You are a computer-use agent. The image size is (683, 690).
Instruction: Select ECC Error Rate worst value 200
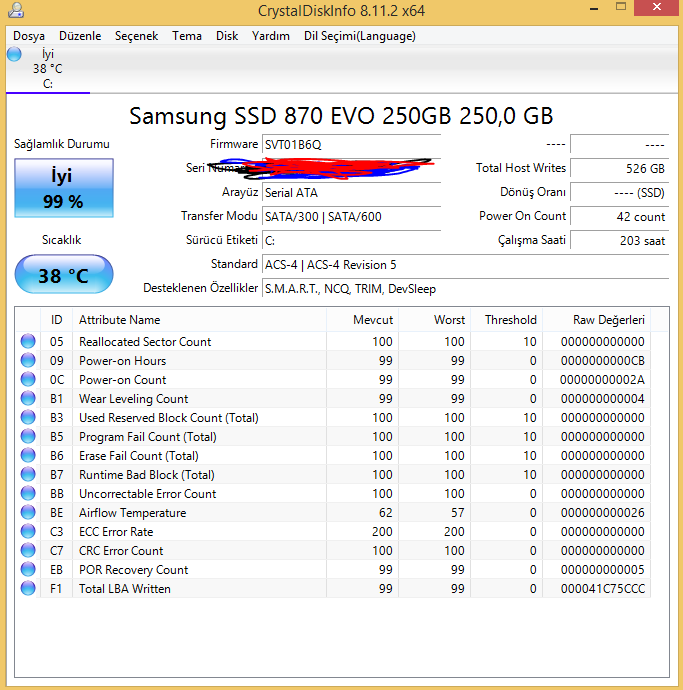click(x=454, y=532)
